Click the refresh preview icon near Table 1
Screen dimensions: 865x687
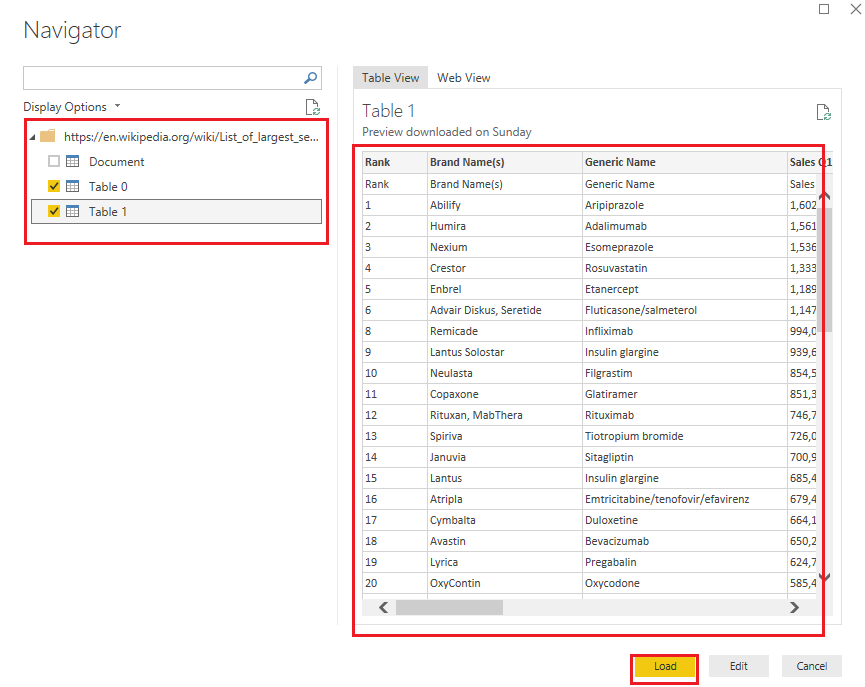824,112
